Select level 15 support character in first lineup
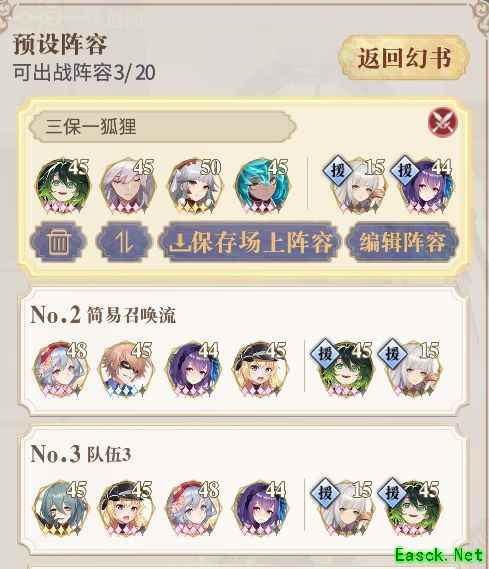The height and width of the screenshot is (569, 489). point(356,184)
